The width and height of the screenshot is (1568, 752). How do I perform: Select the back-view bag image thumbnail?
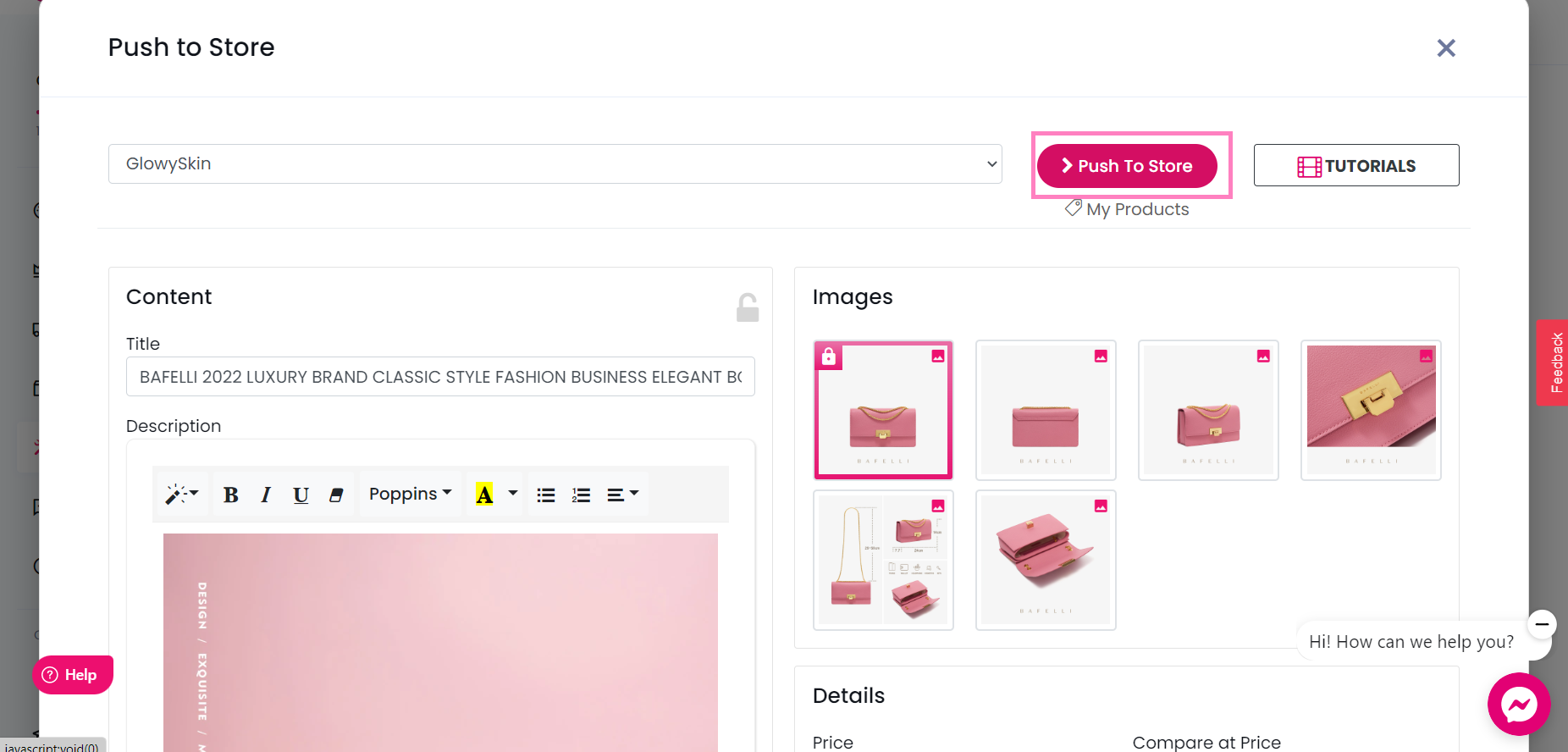coord(1046,410)
